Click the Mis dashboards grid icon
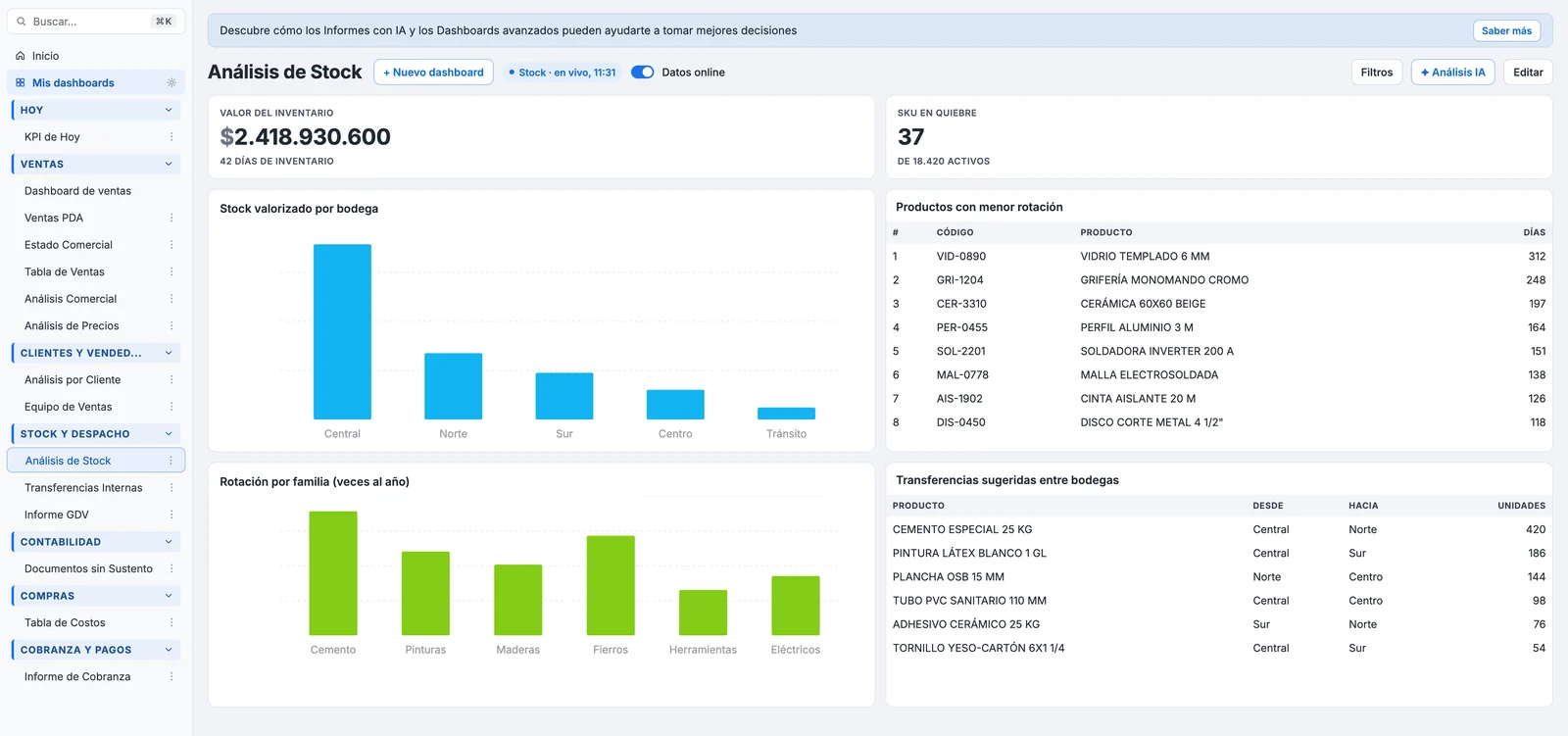The image size is (1568, 736). point(21,83)
